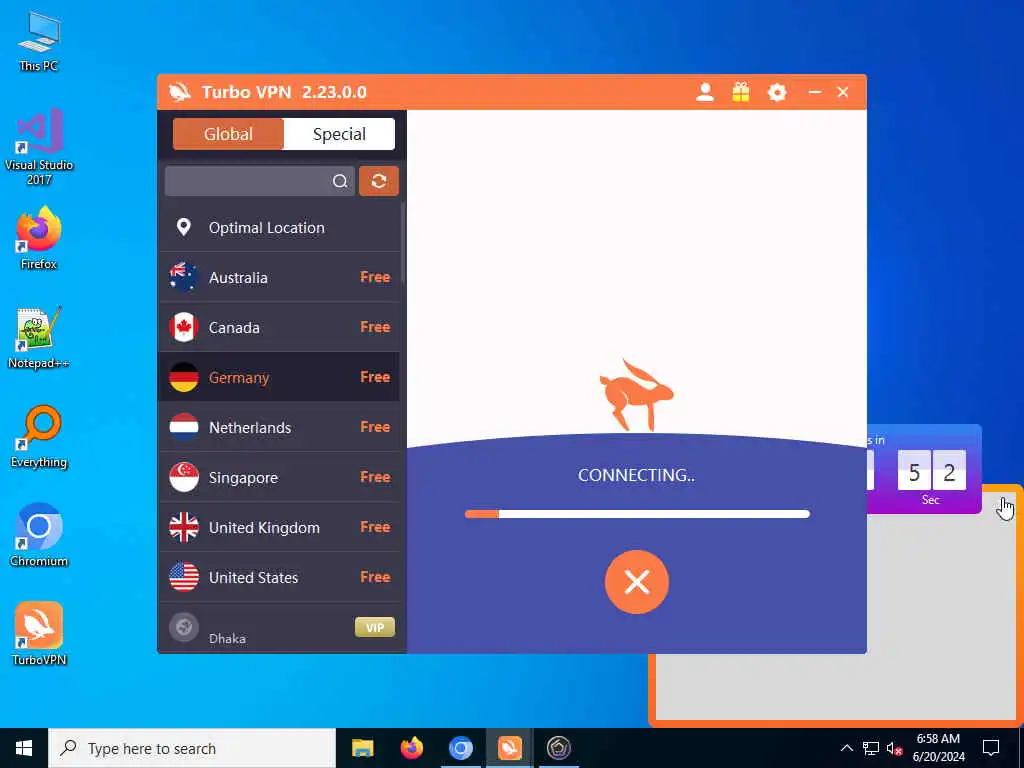Image resolution: width=1024 pixels, height=768 pixels.
Task: Click the Germany flag icon
Action: click(x=184, y=377)
